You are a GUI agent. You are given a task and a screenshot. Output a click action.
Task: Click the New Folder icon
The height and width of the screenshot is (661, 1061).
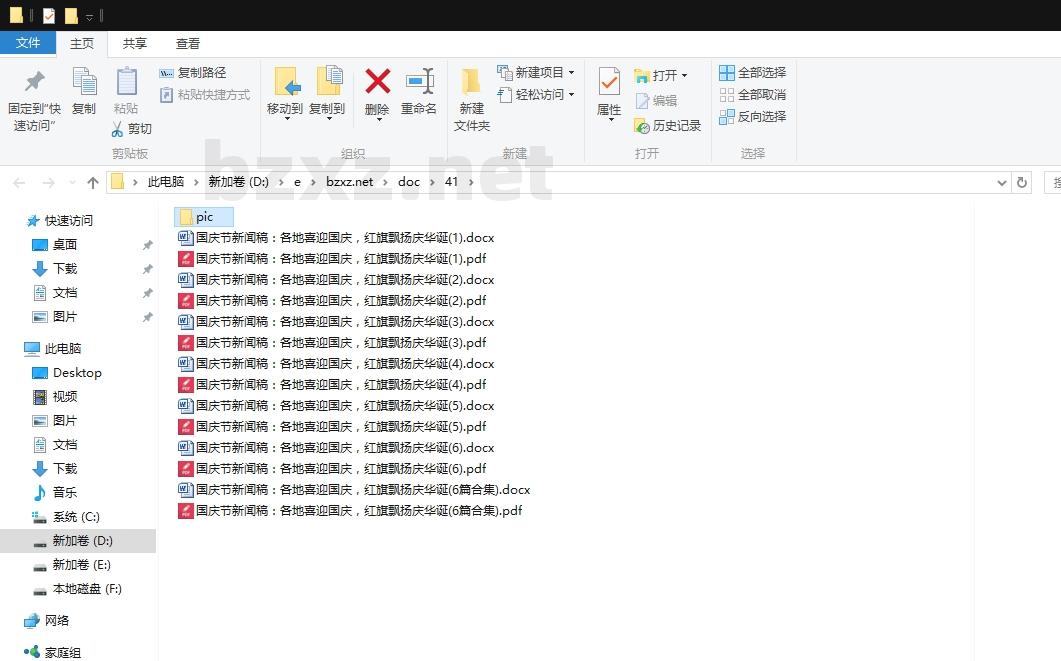click(x=471, y=82)
